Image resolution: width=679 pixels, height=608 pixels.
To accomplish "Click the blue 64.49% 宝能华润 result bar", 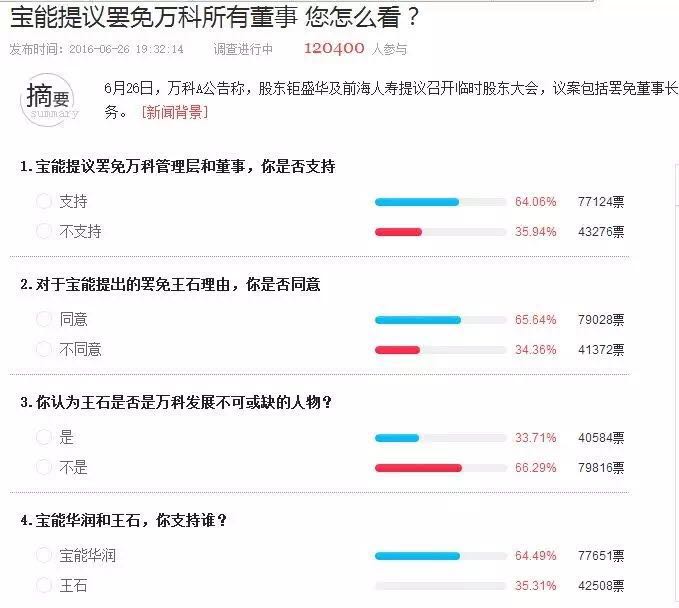I will coord(416,556).
